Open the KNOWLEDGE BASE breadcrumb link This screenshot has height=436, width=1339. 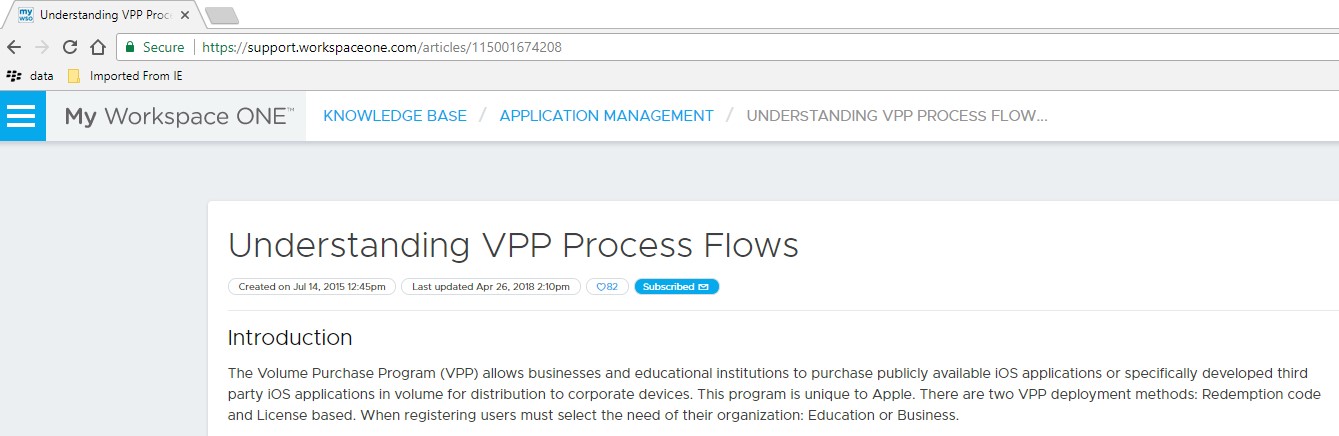395,116
